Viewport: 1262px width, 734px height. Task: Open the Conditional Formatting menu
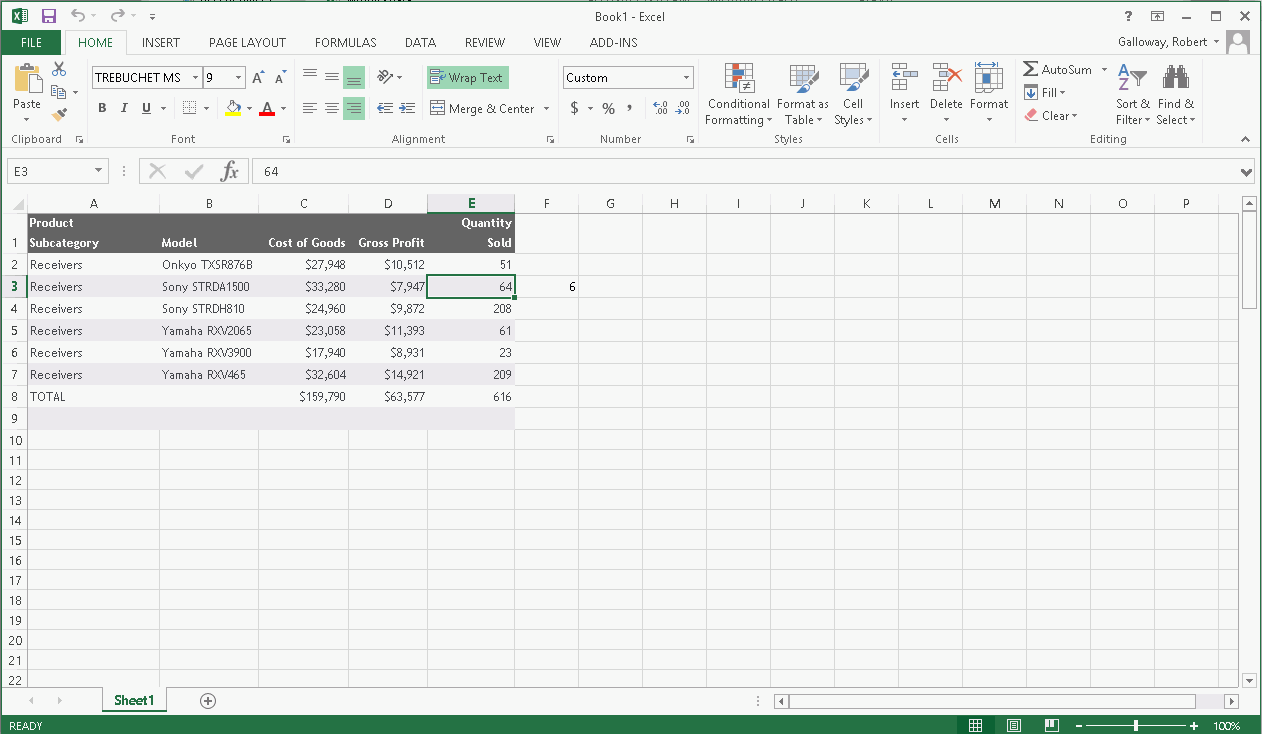click(738, 95)
